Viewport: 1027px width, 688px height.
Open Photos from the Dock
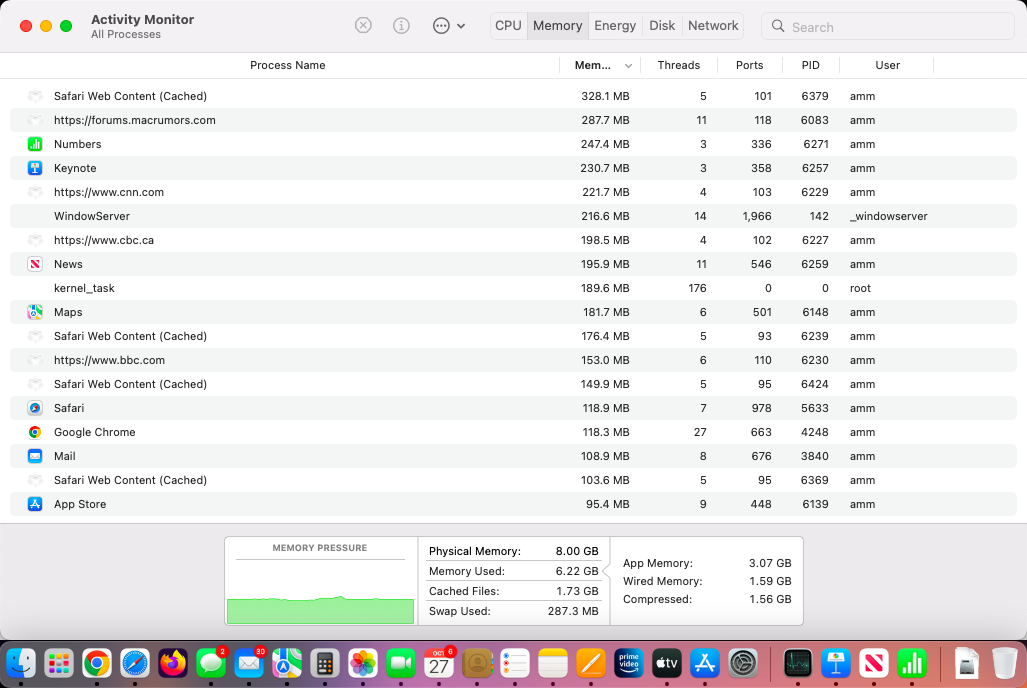[x=363, y=664]
